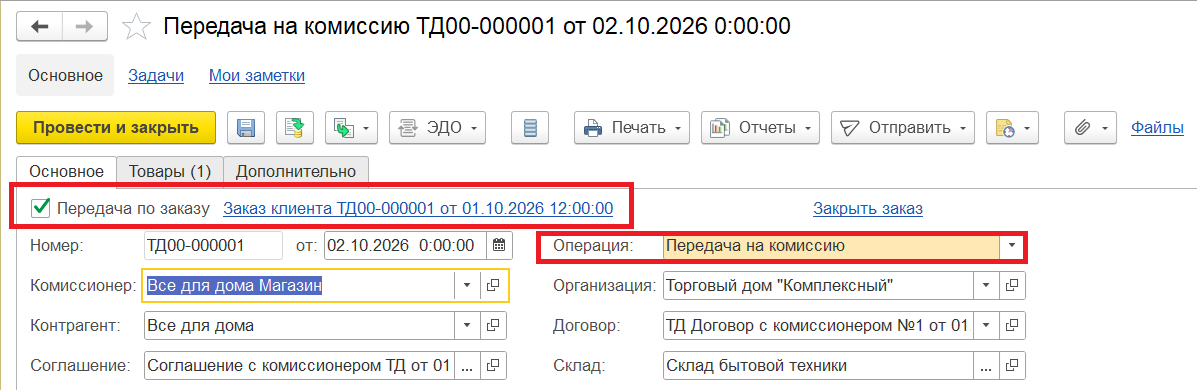Screen dimensions: 1197x390
Task: Add document to favorites with star icon
Action: tap(137, 27)
